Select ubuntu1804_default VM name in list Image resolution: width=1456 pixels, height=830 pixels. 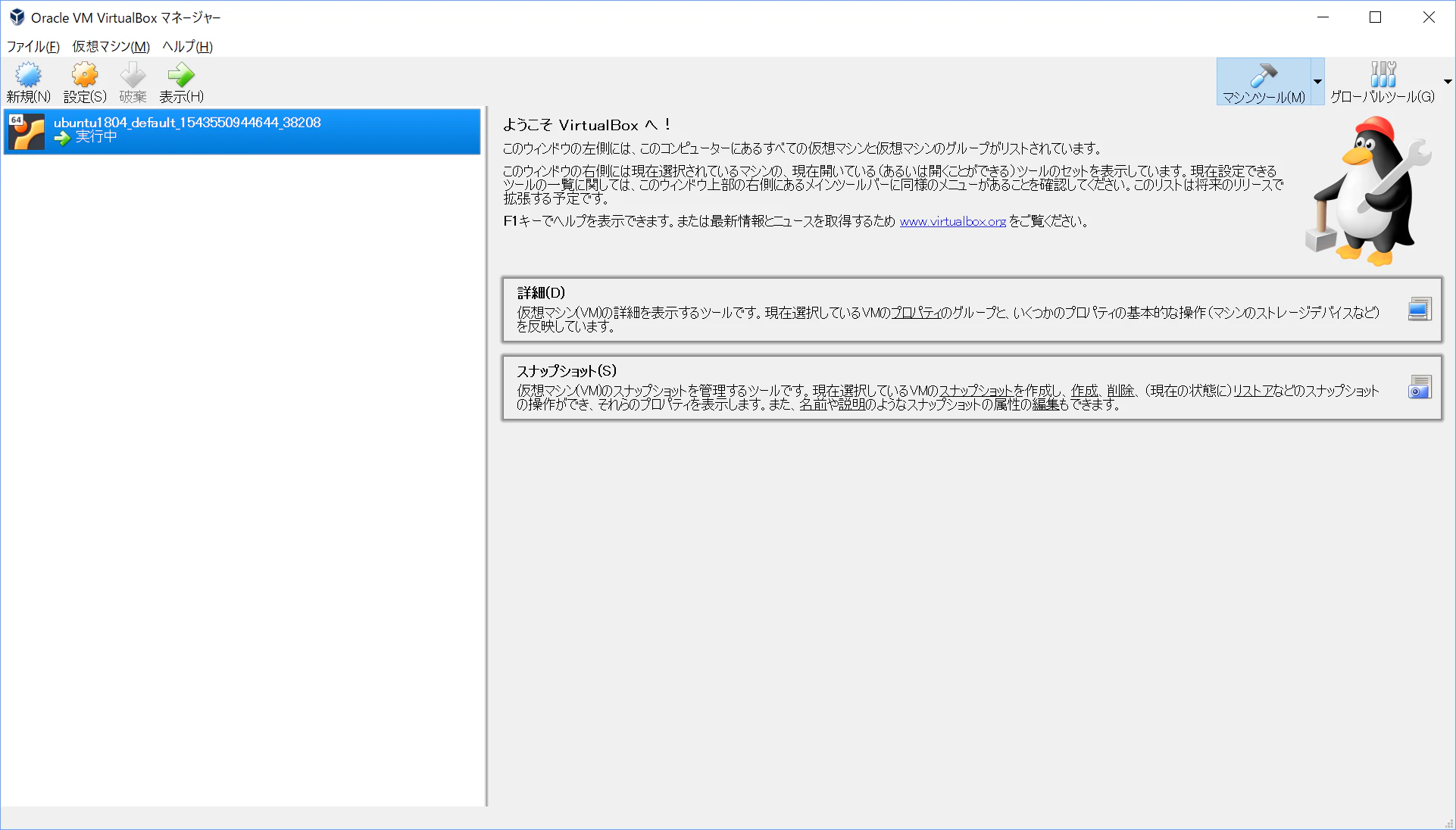click(187, 123)
